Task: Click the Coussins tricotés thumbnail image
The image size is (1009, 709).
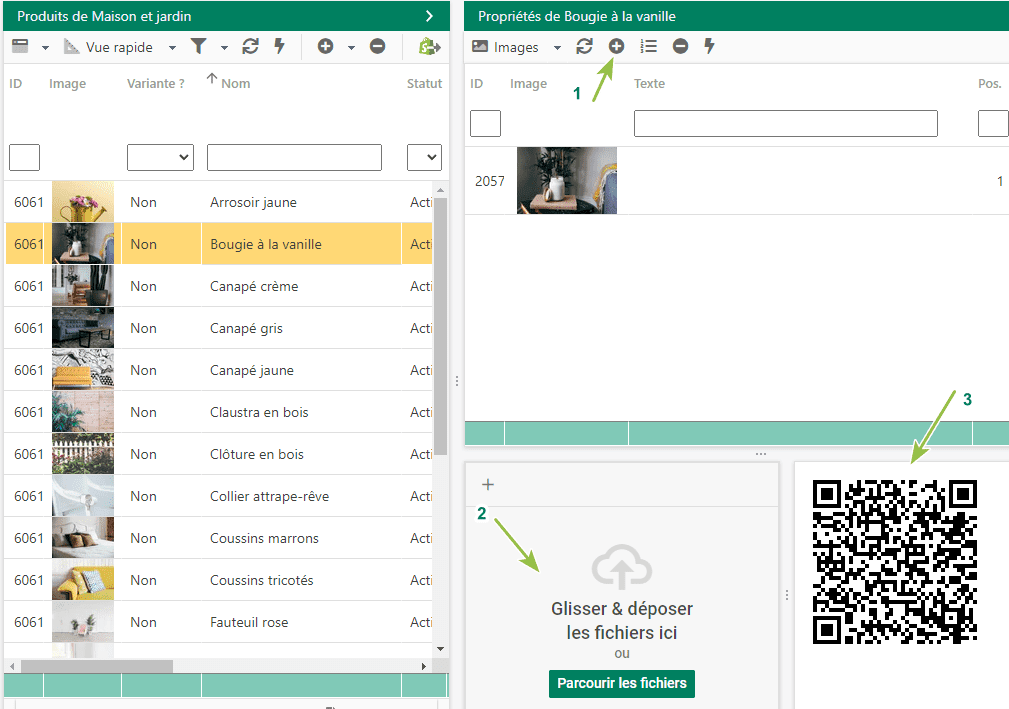Action: point(83,580)
